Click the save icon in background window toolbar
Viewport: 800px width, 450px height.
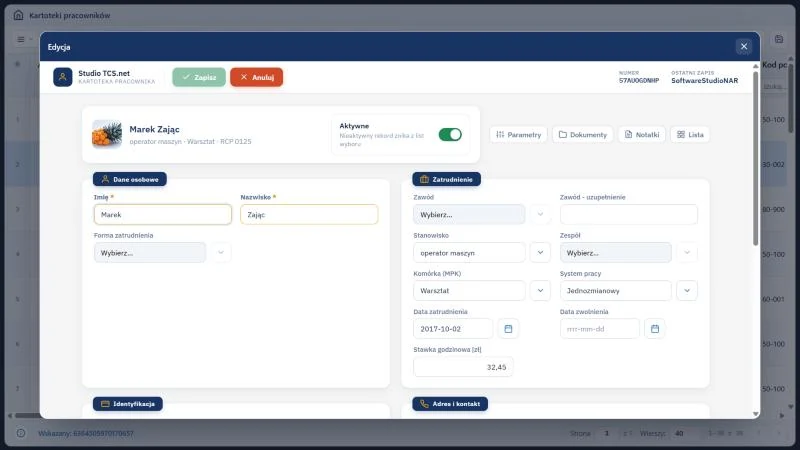click(x=779, y=39)
